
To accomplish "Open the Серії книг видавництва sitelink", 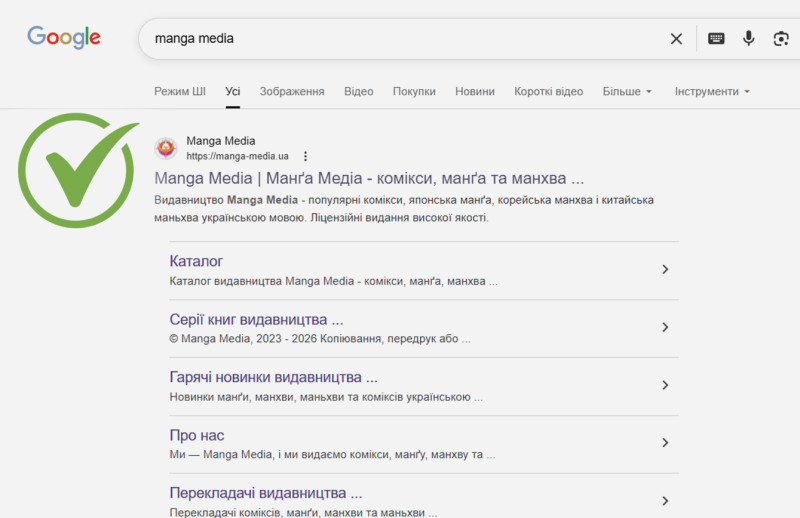I will pos(256,319).
